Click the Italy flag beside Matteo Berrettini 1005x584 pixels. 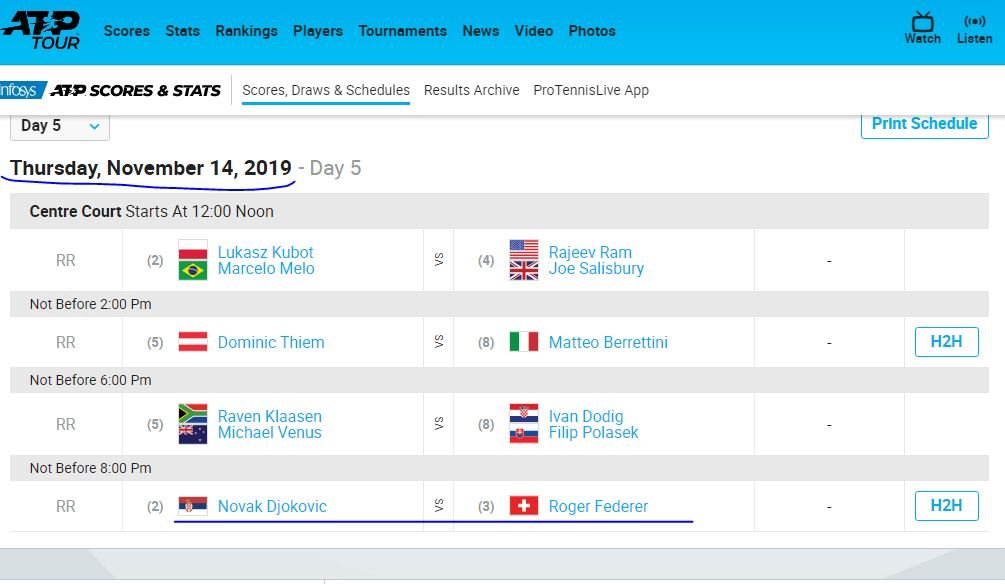[523, 342]
